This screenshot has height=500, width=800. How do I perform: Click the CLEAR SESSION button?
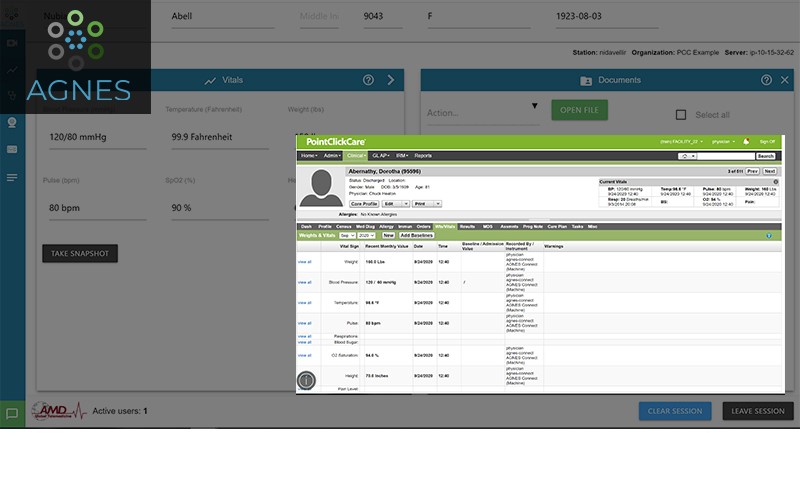(675, 411)
